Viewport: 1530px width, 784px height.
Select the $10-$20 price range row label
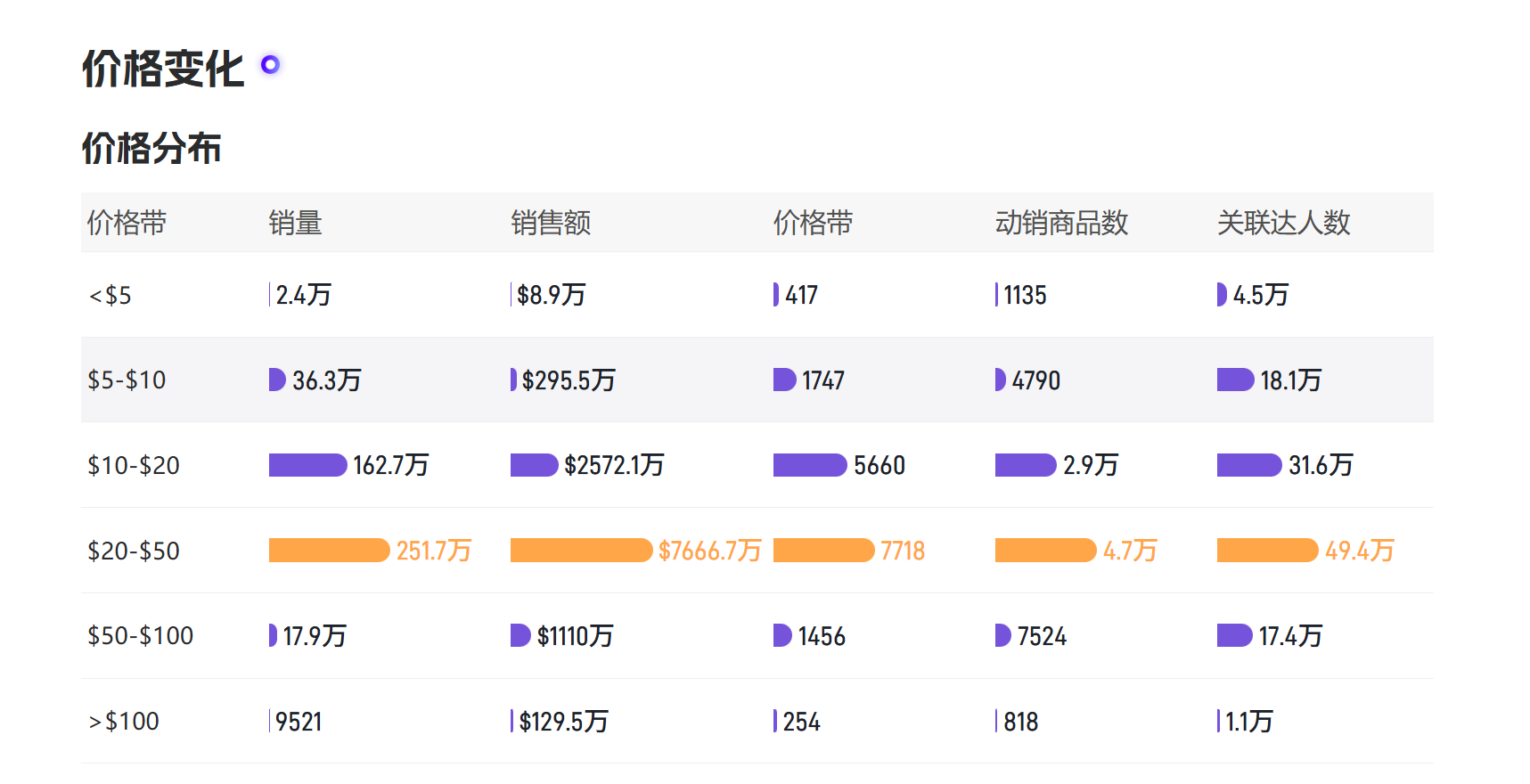pyautogui.click(x=134, y=465)
